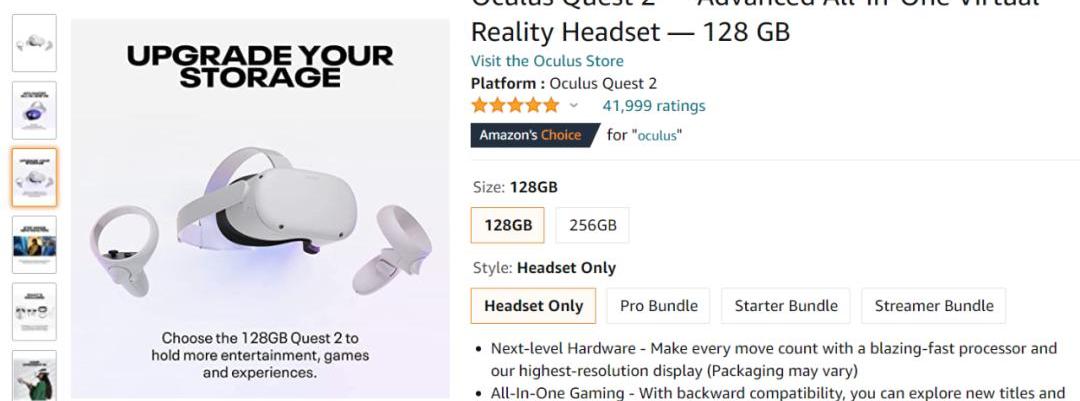
Task: Open the second product image thumbnail
Action: (x=35, y=110)
